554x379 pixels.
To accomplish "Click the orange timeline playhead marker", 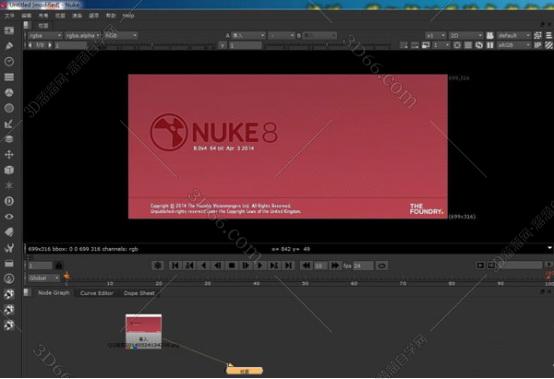I will tap(67, 277).
